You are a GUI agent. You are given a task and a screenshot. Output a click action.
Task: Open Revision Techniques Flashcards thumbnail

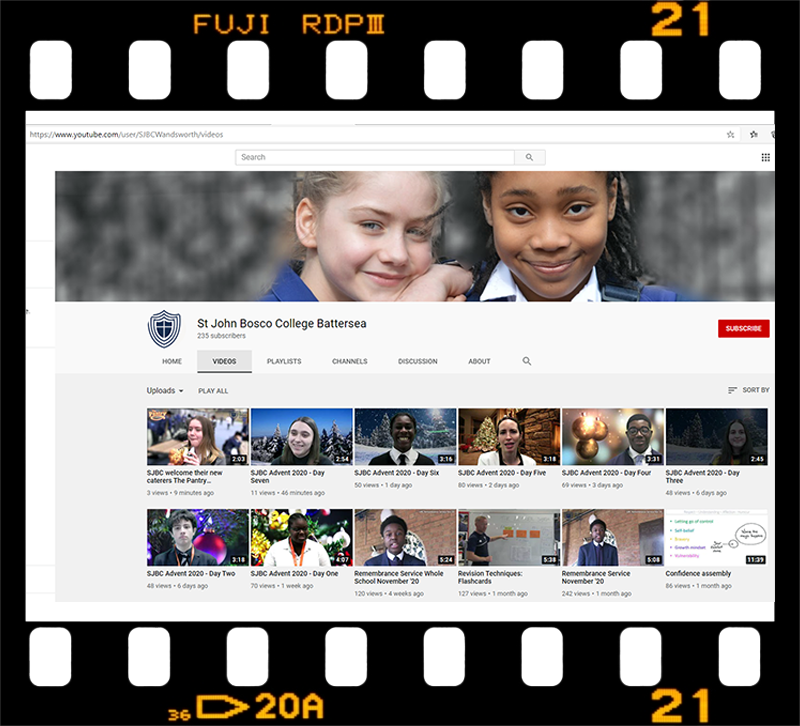(509, 537)
